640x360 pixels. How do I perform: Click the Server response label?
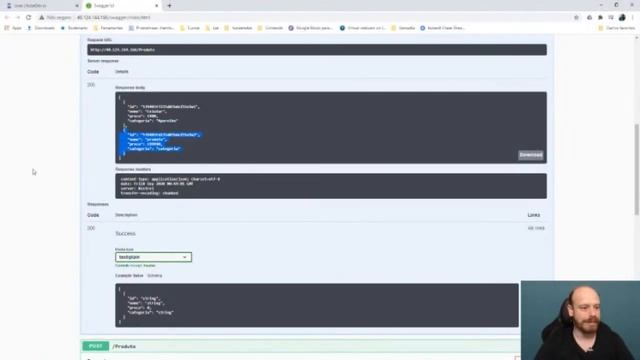click(103, 61)
